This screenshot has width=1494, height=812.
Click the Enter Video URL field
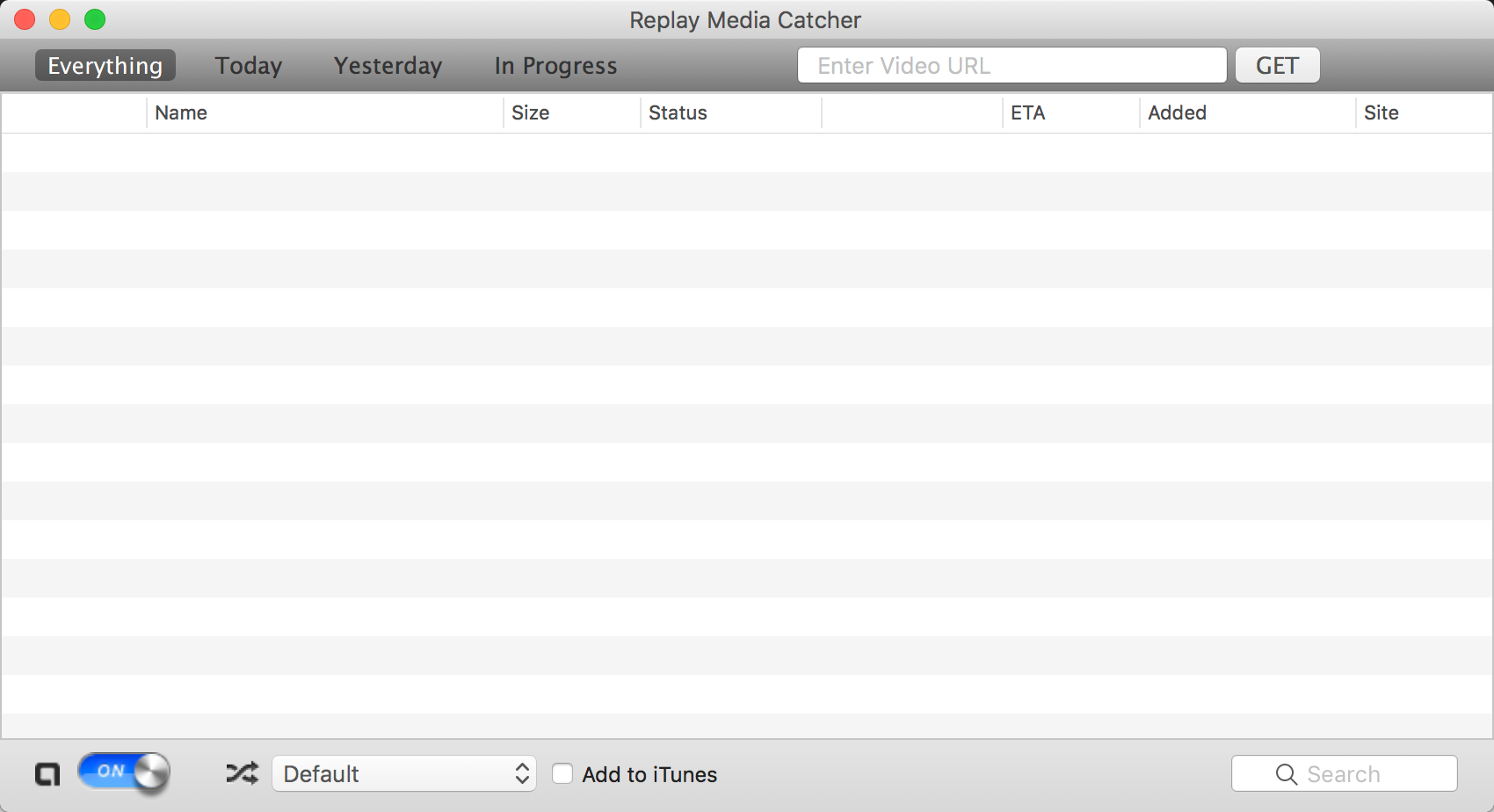1012,66
